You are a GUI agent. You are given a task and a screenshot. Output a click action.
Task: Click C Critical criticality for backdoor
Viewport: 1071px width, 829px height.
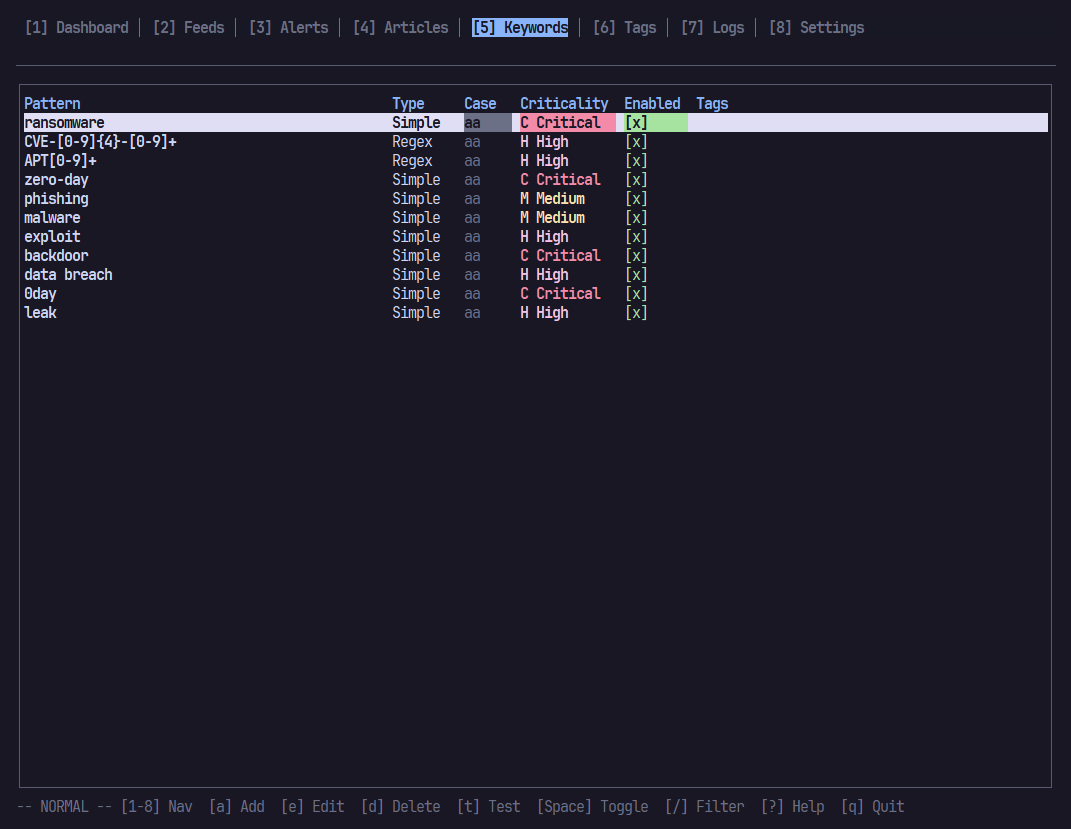click(x=560, y=256)
